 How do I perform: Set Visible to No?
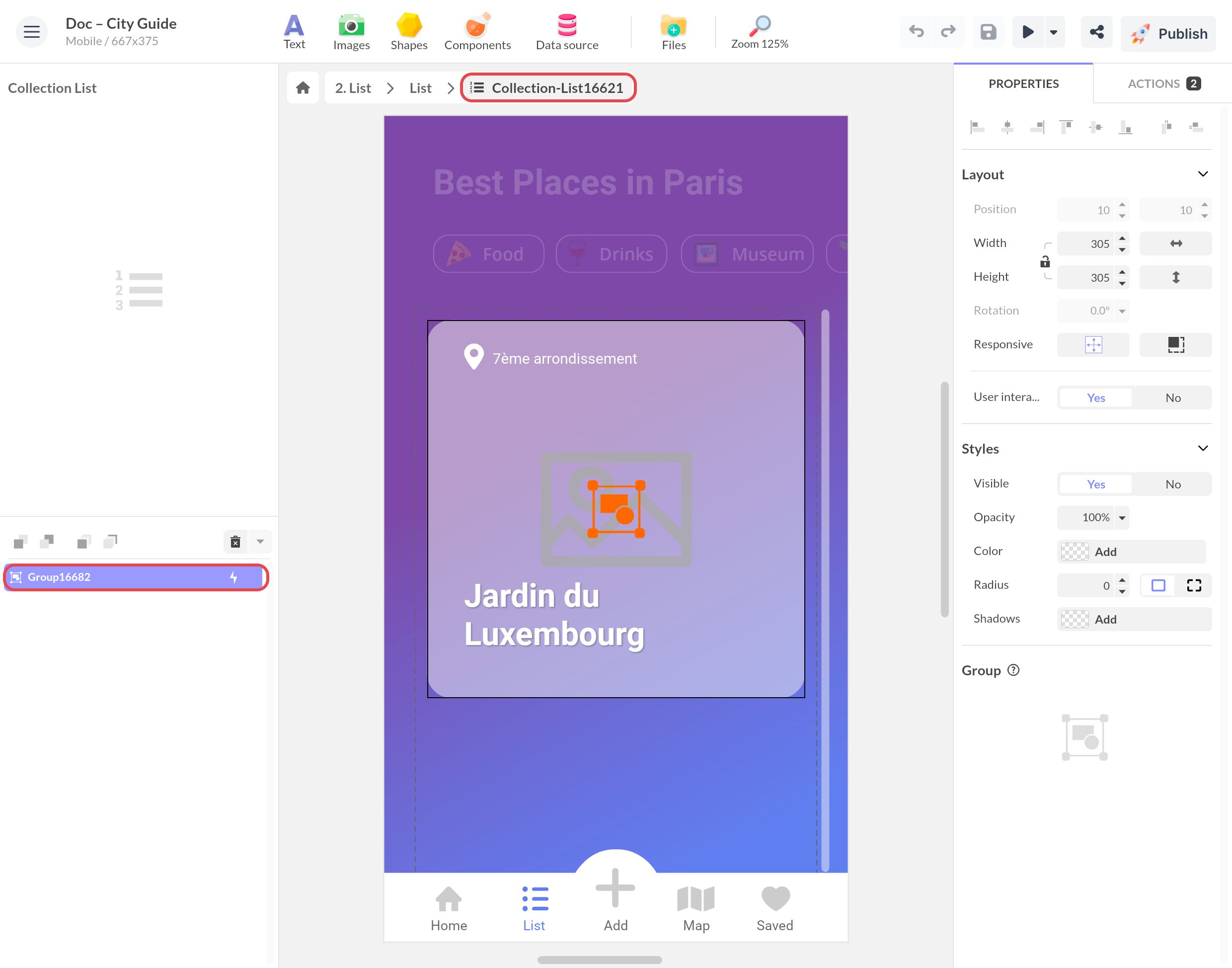tap(1172, 484)
